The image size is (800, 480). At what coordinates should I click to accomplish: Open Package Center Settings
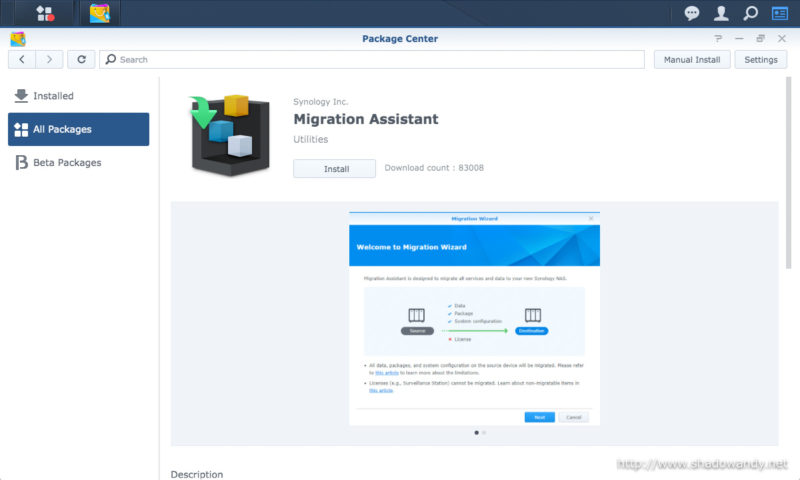click(761, 60)
